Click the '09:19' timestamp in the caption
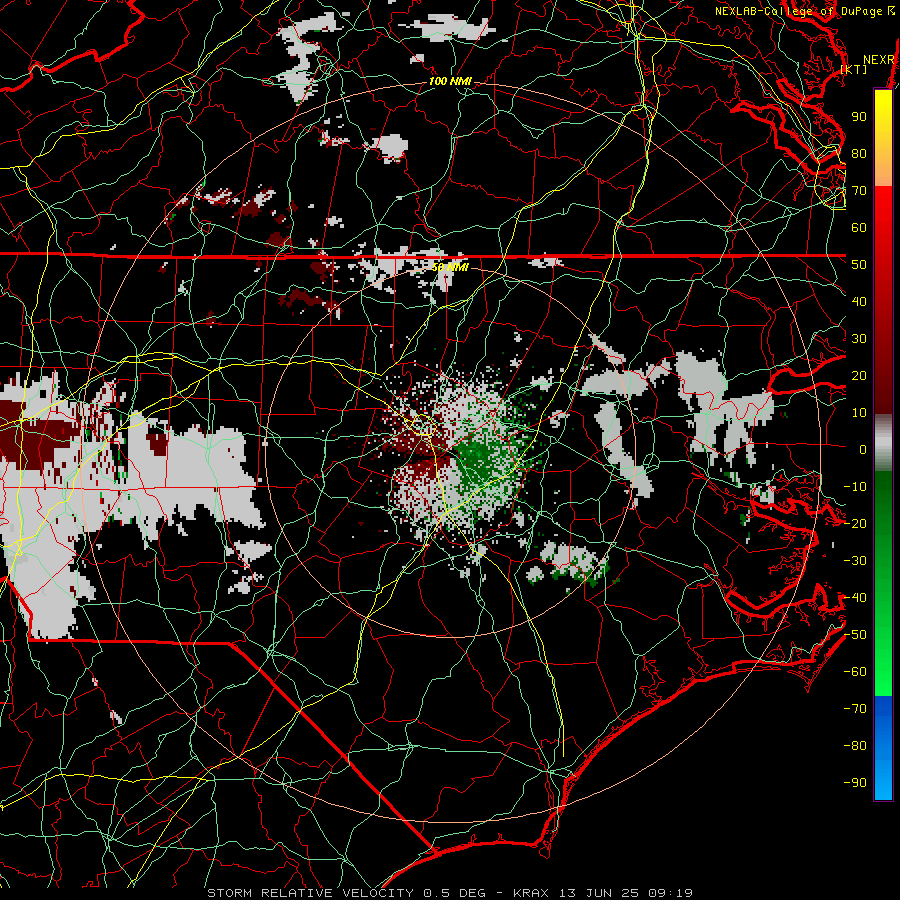This screenshot has width=900, height=900. 670,893
